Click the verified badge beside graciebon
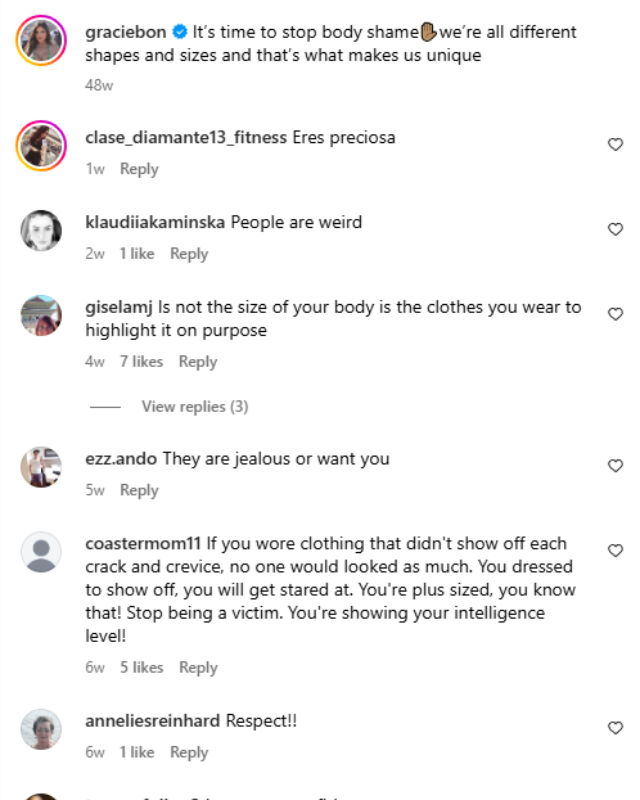The image size is (640, 800). (180, 32)
